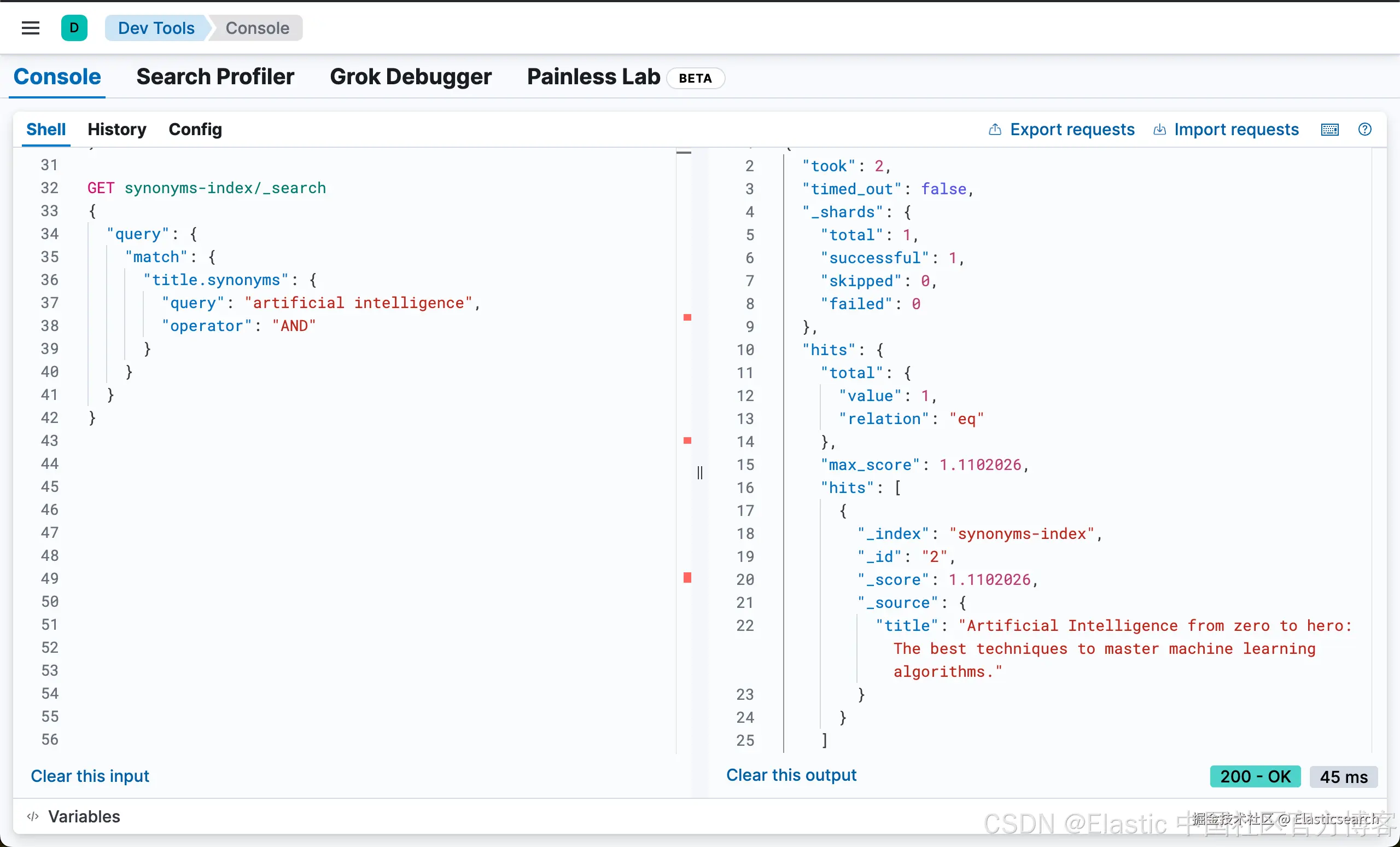
Task: Click the GET synonyms-index/_search request line
Action: coord(207,188)
